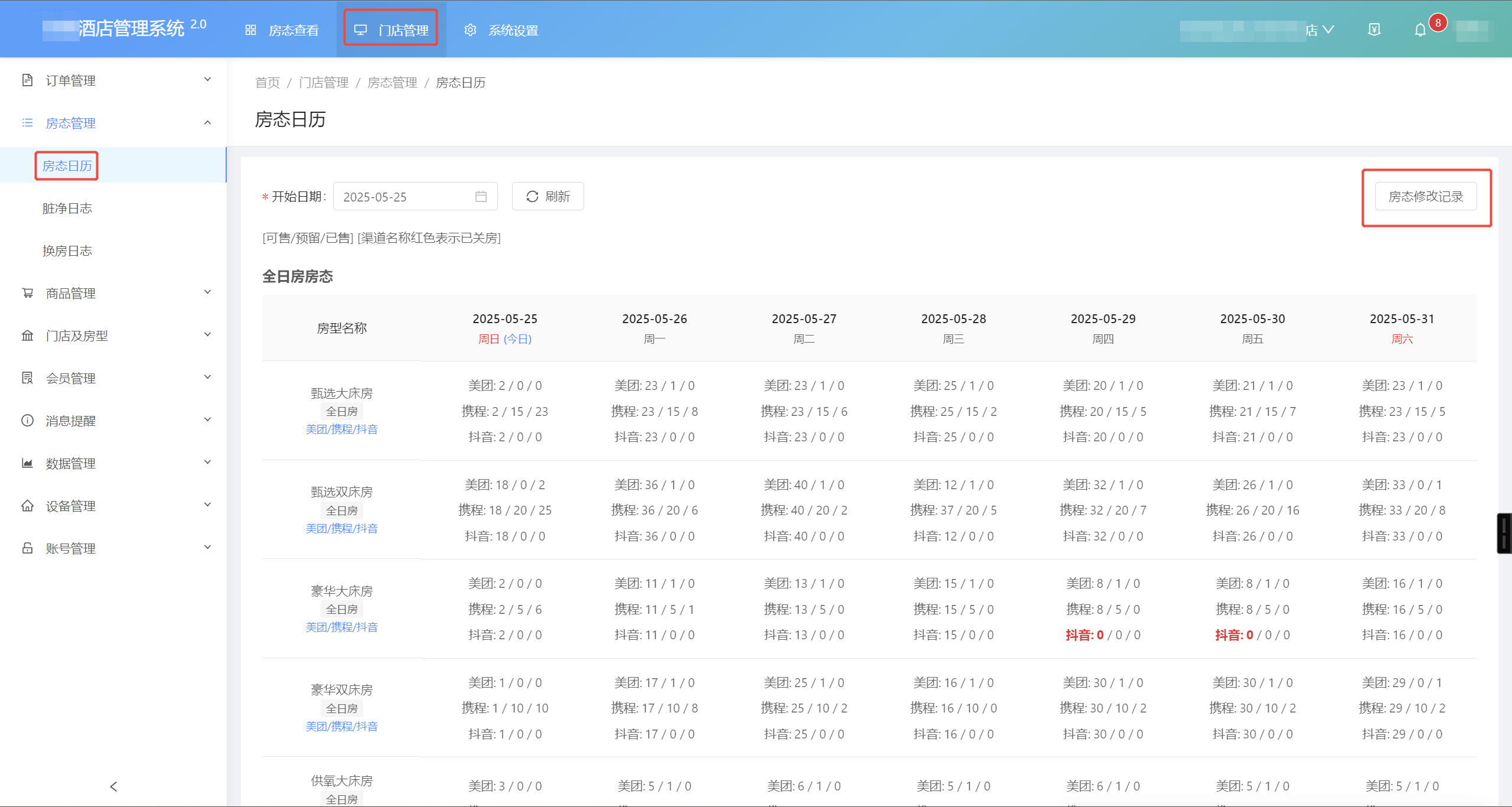Image resolution: width=1512 pixels, height=807 pixels.
Task: Open the store selector dropdown arrow
Action: pyautogui.click(x=1328, y=30)
